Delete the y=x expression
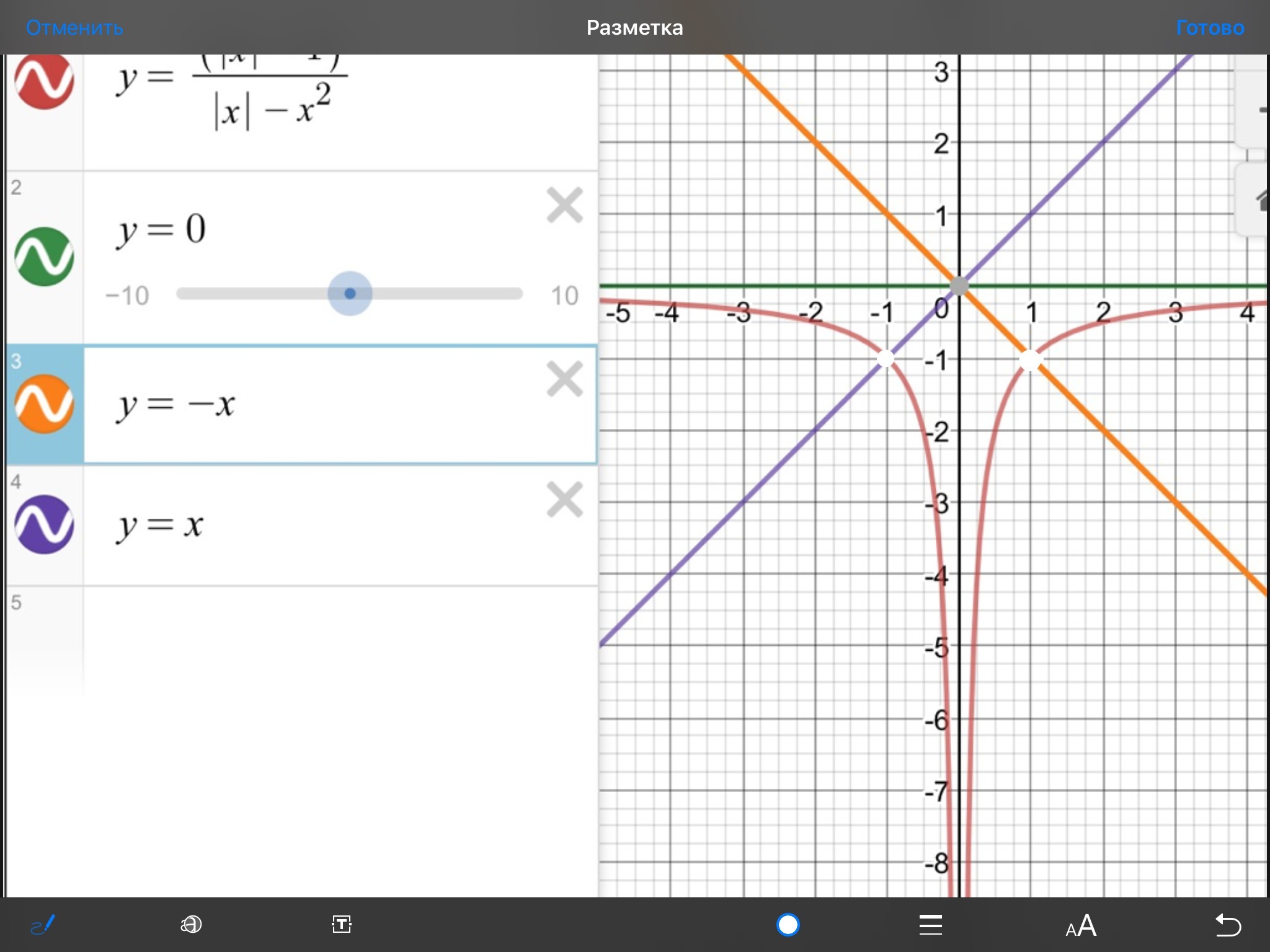Viewport: 1270px width, 952px height. (x=564, y=500)
